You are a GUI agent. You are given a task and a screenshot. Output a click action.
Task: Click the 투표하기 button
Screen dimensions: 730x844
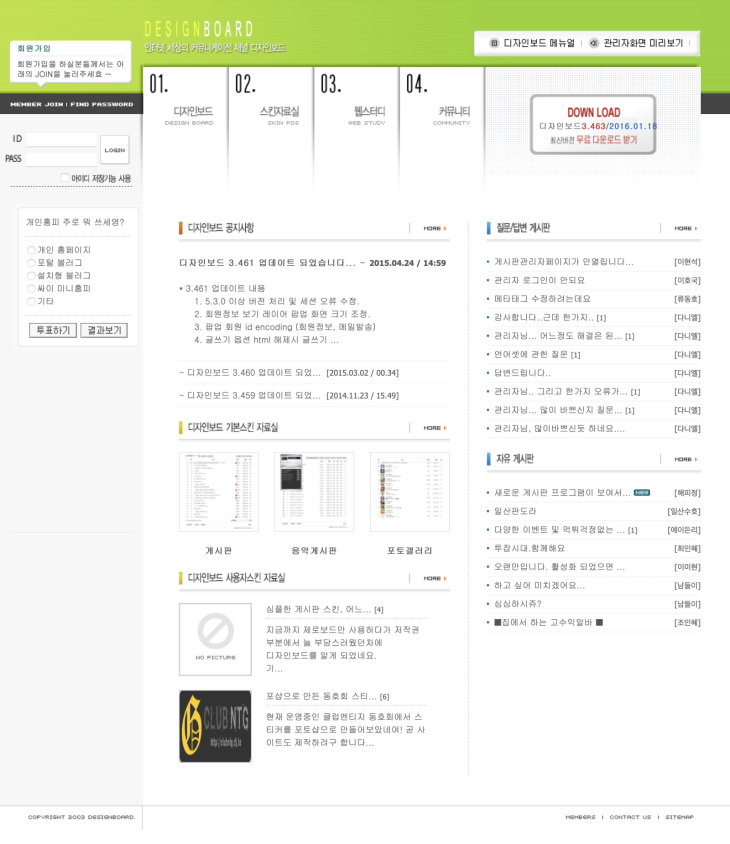click(x=53, y=330)
